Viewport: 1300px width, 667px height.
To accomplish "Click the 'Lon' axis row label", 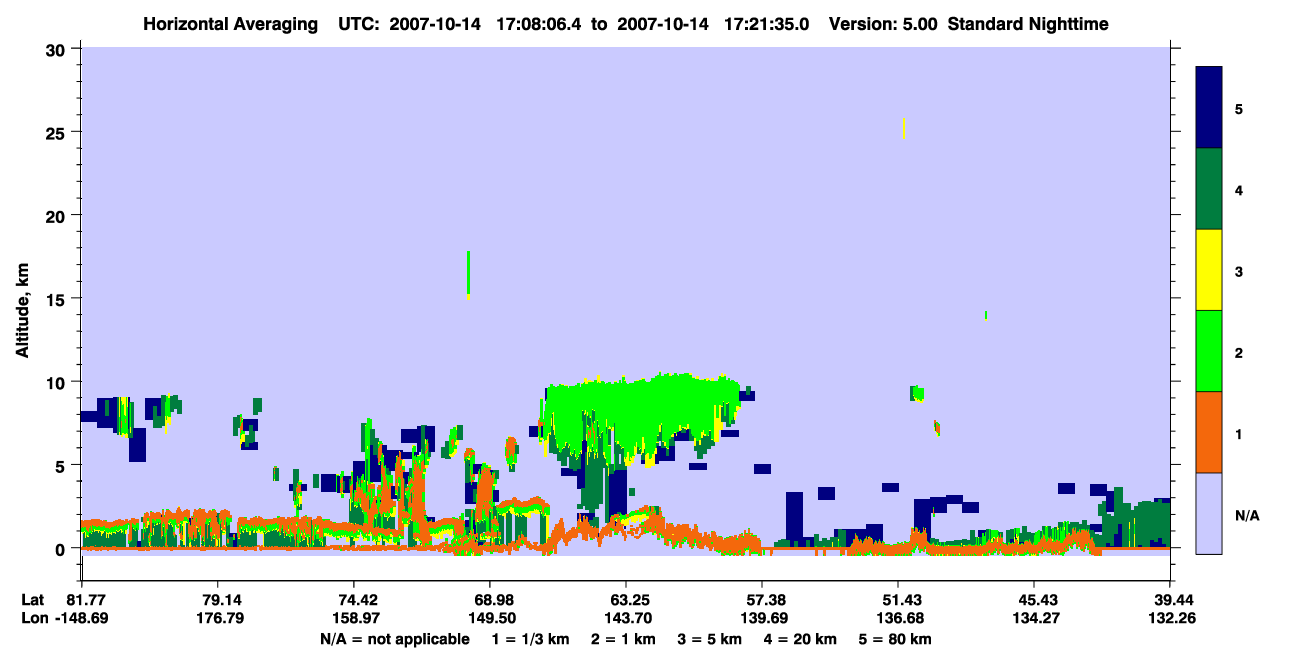I will pyautogui.click(x=34, y=618).
